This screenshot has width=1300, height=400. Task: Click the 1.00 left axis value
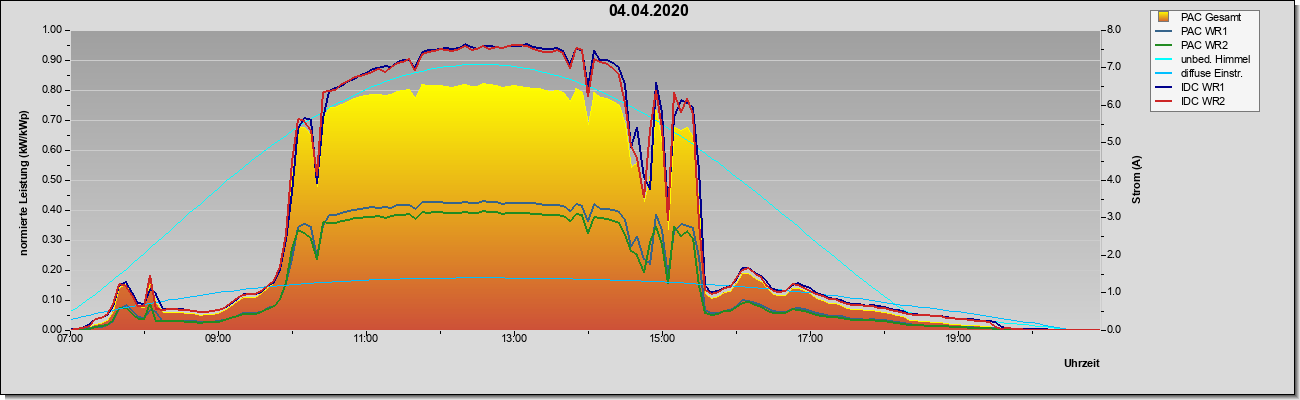point(50,30)
